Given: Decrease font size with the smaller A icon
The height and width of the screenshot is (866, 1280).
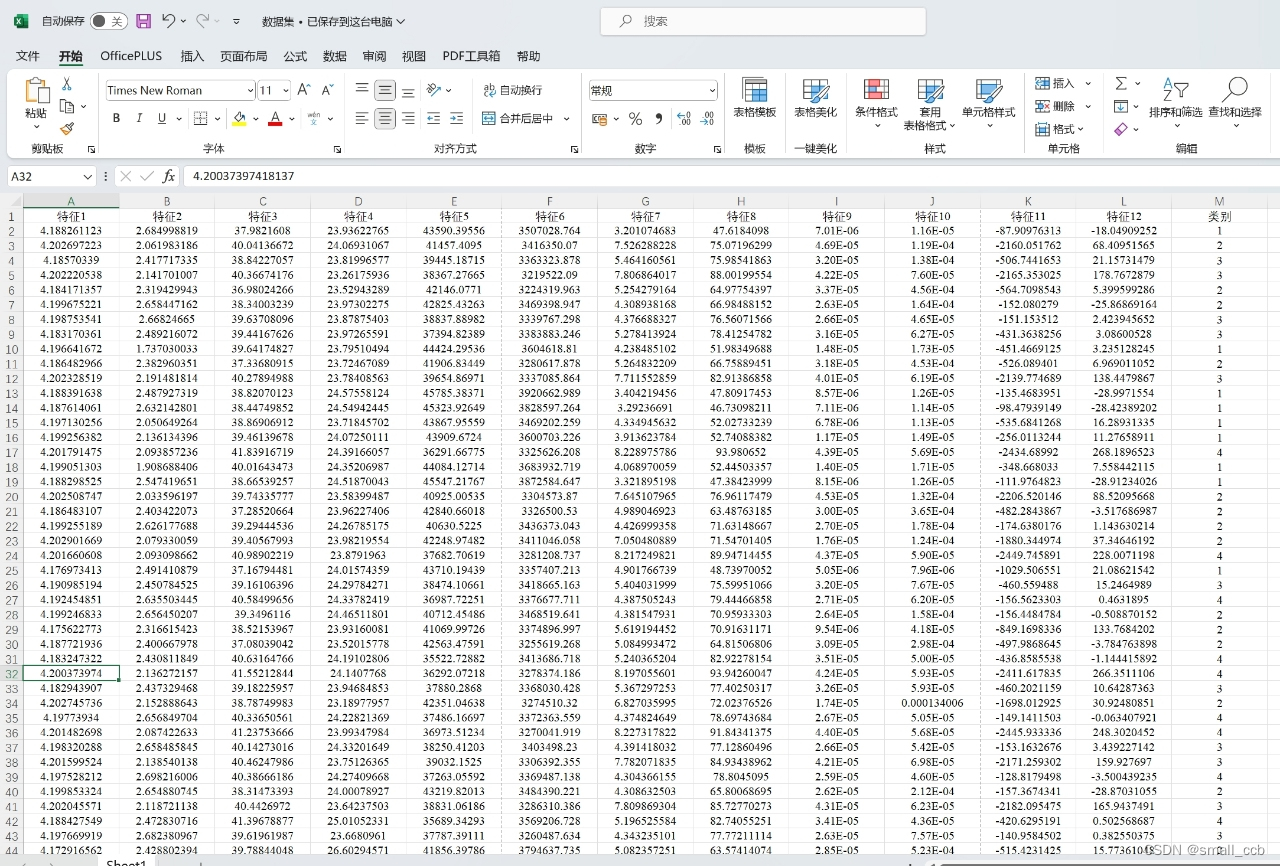Looking at the screenshot, I should (328, 90).
